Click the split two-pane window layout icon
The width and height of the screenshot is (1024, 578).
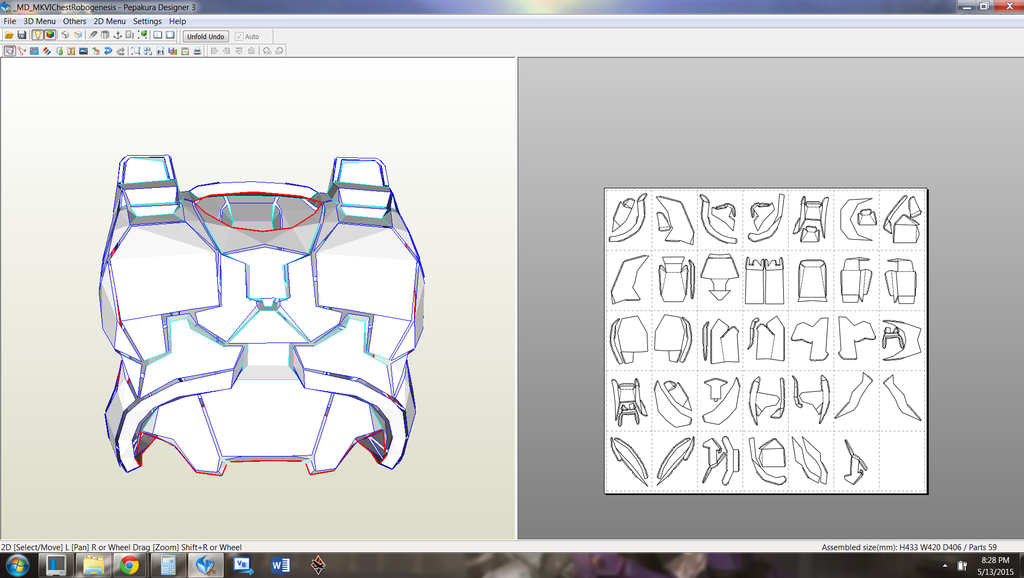point(157,35)
